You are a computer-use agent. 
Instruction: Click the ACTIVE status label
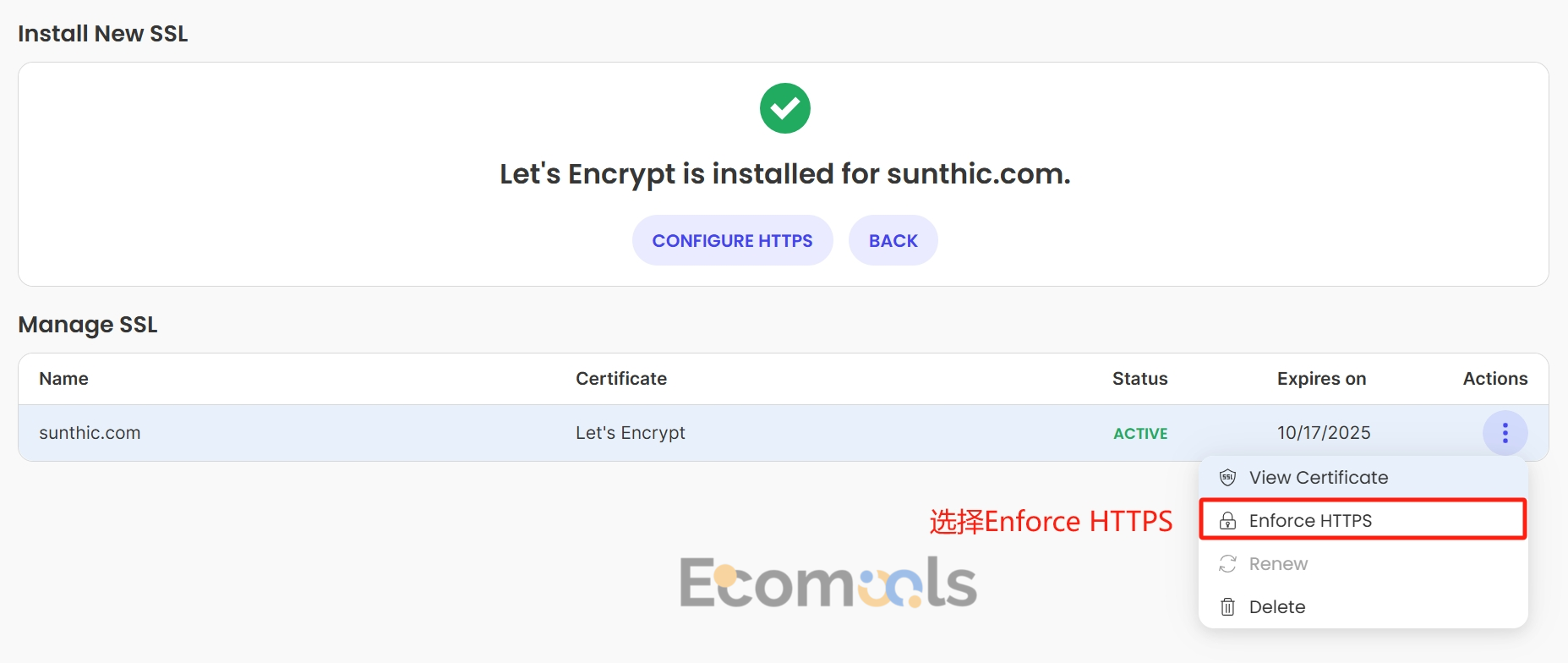point(1140,434)
